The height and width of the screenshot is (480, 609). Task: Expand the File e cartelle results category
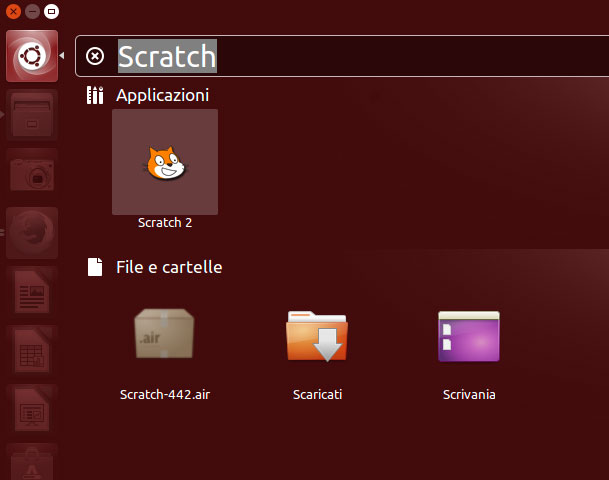pyautogui.click(x=169, y=267)
